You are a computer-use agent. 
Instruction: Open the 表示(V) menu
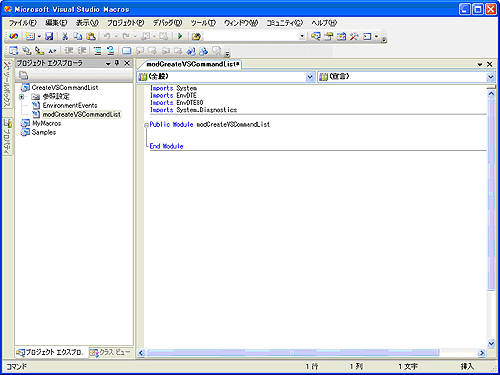tap(87, 23)
